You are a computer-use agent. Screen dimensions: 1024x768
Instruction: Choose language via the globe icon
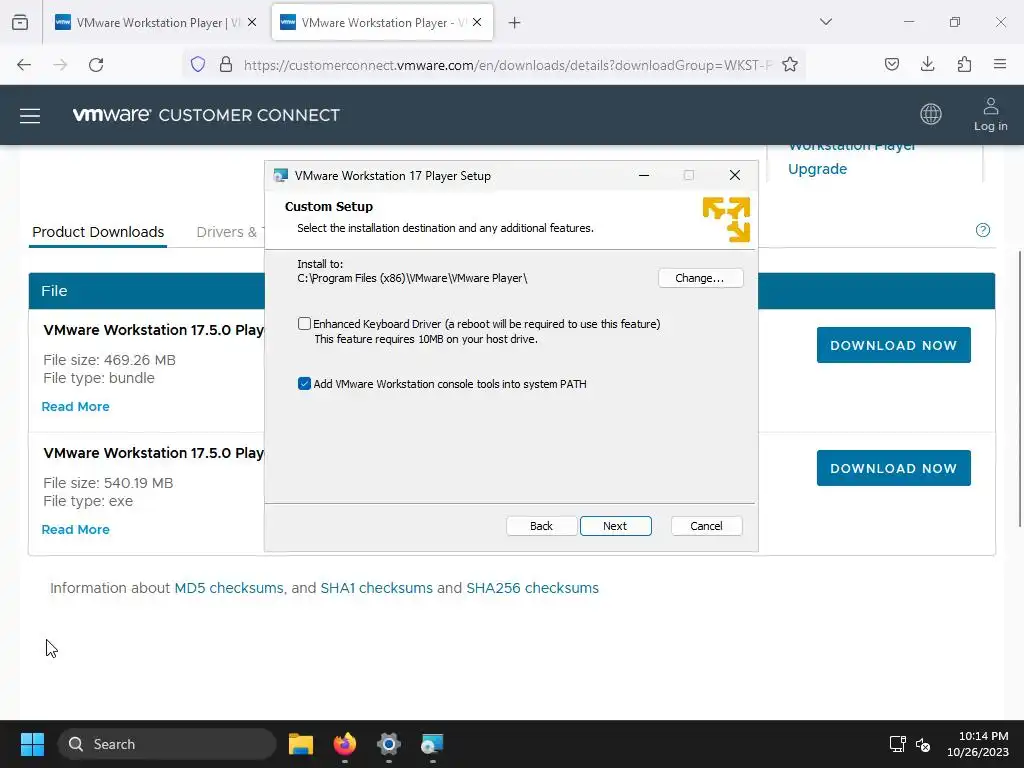(x=931, y=114)
